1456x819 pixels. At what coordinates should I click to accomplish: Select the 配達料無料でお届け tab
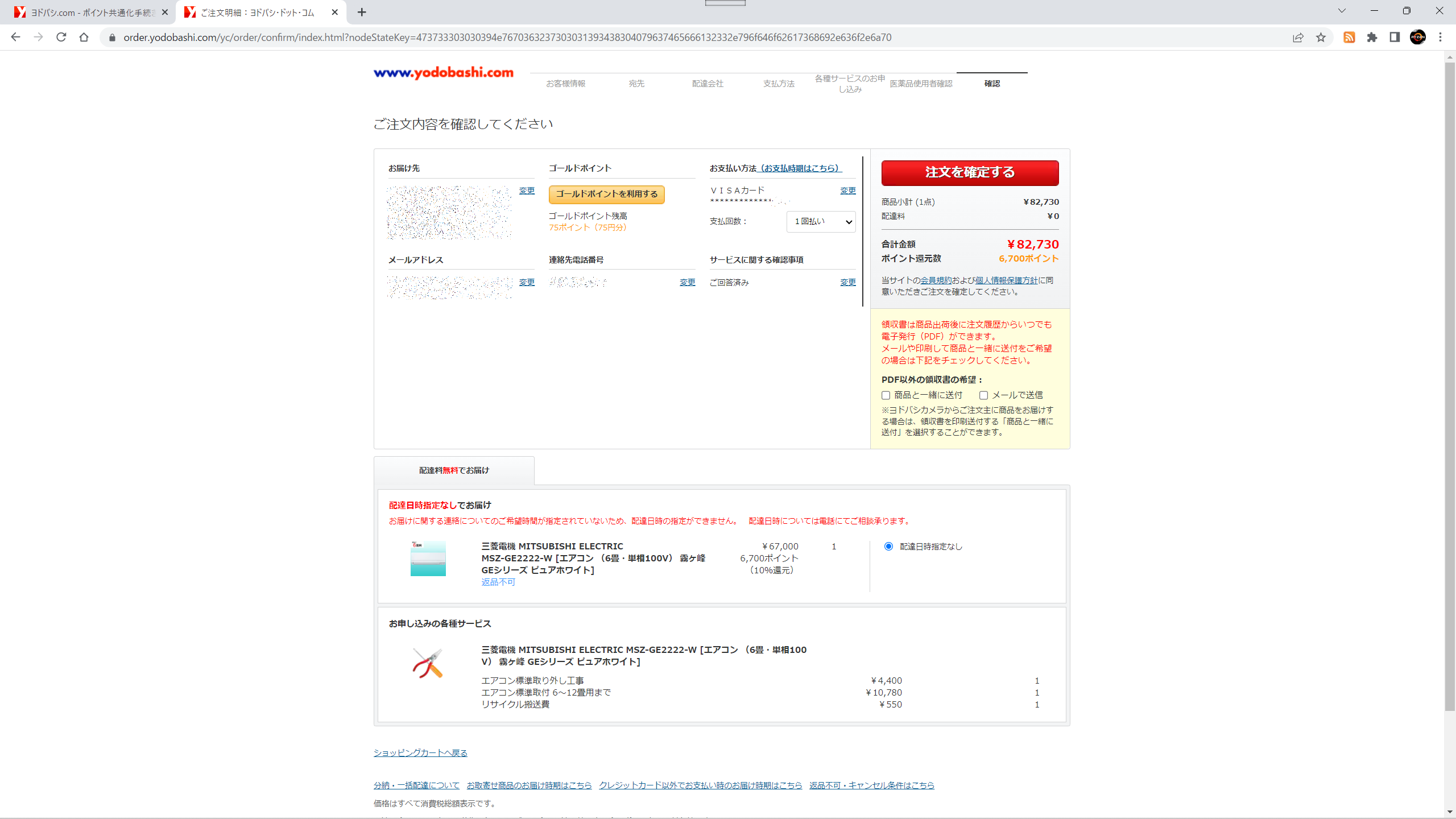click(454, 470)
